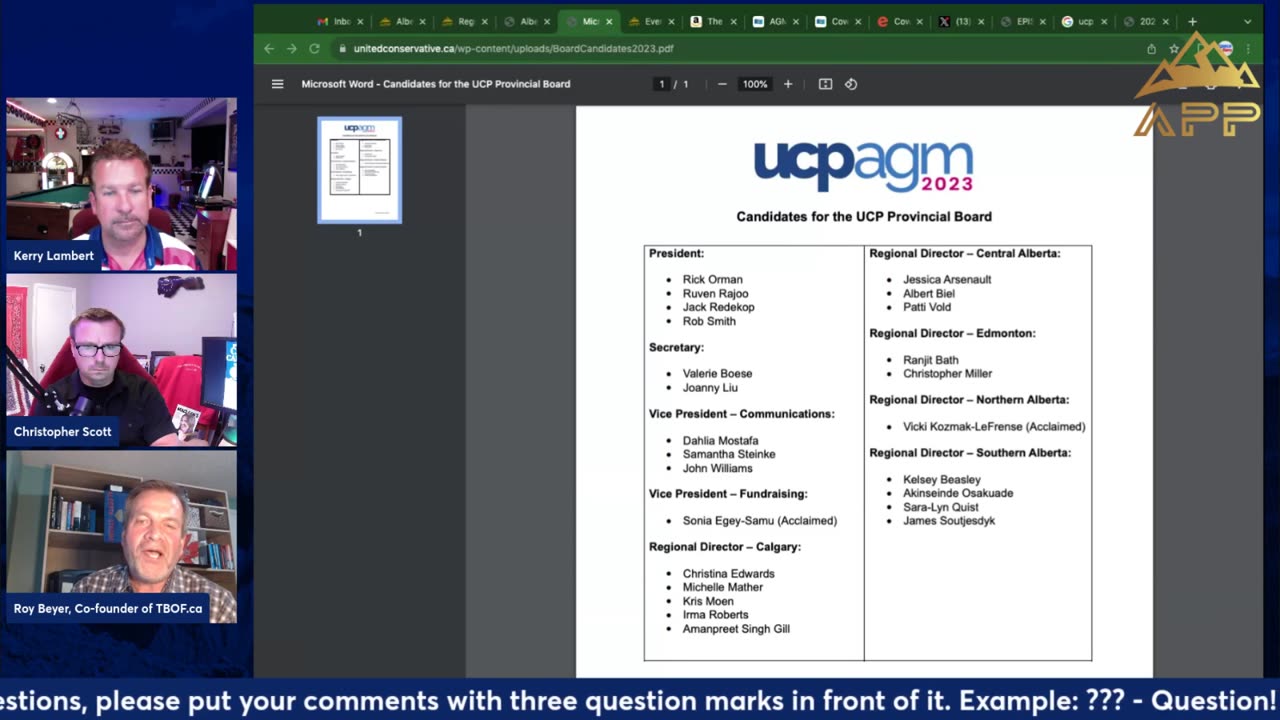Click candidate name Sara-Lyn Quist
The height and width of the screenshot is (720, 1280).
pyautogui.click(x=941, y=507)
